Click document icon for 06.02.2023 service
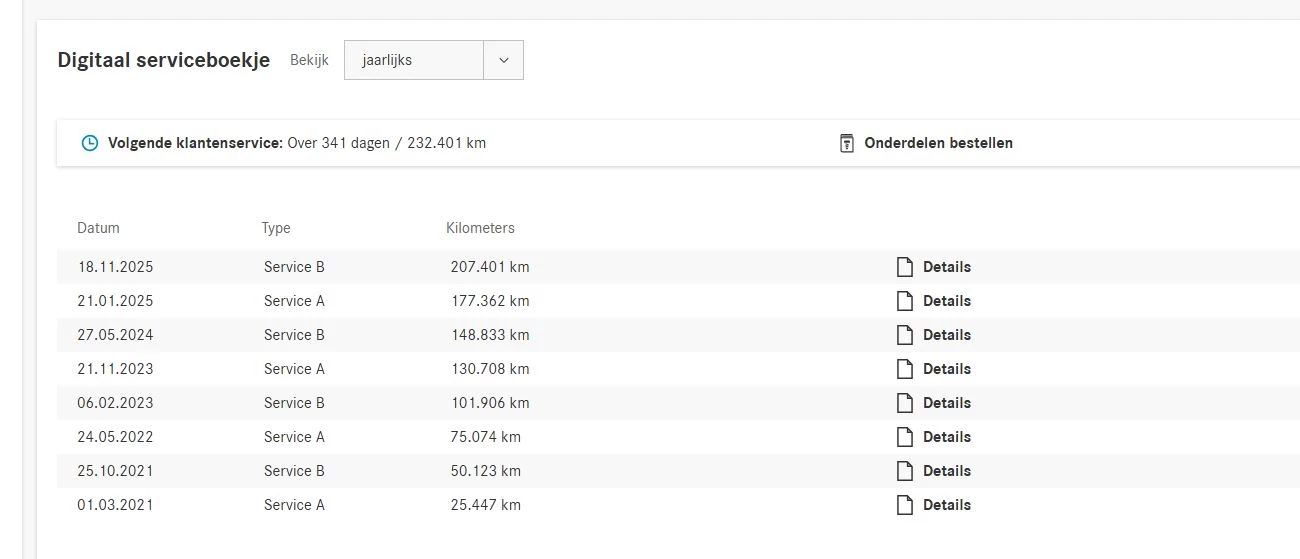The image size is (1300, 559). pos(904,403)
